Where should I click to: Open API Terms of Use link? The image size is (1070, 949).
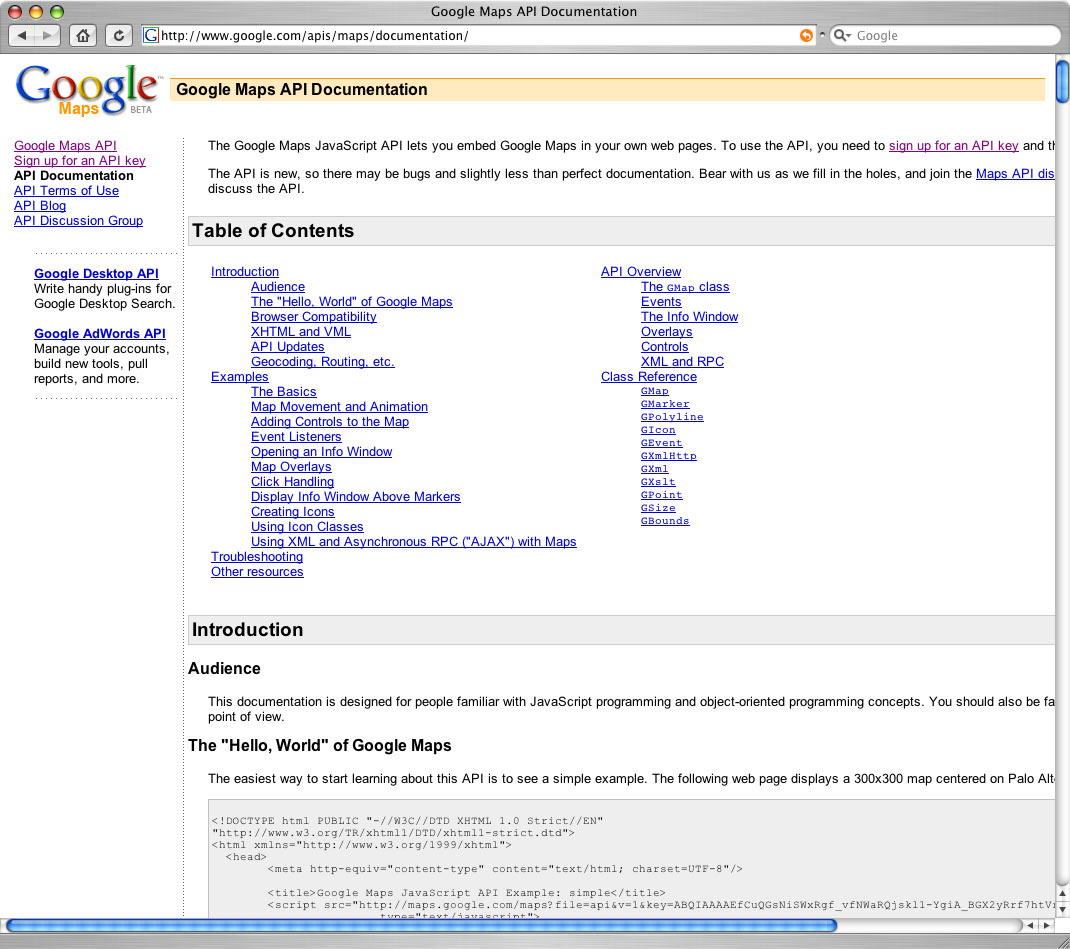(66, 190)
